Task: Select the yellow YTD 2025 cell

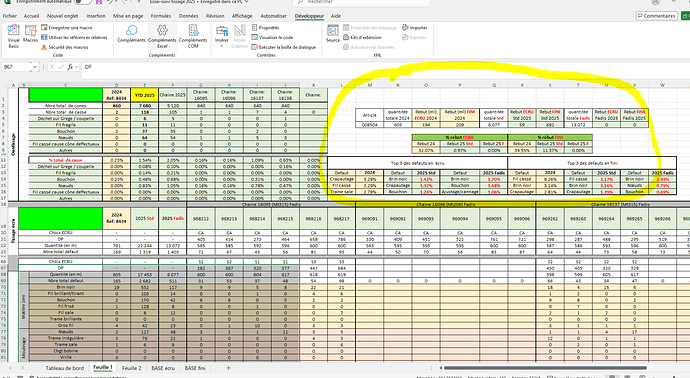Action: tap(145, 95)
